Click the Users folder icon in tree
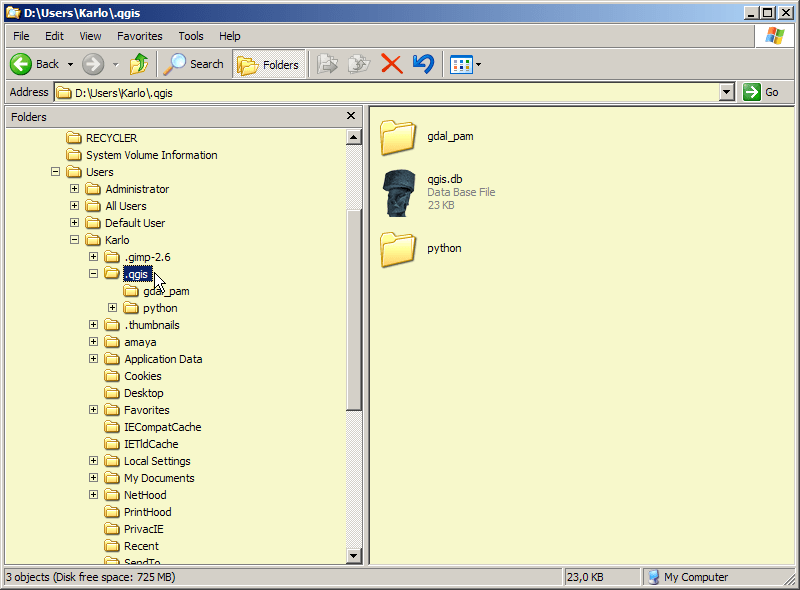Image resolution: width=800 pixels, height=590 pixels. tap(74, 171)
